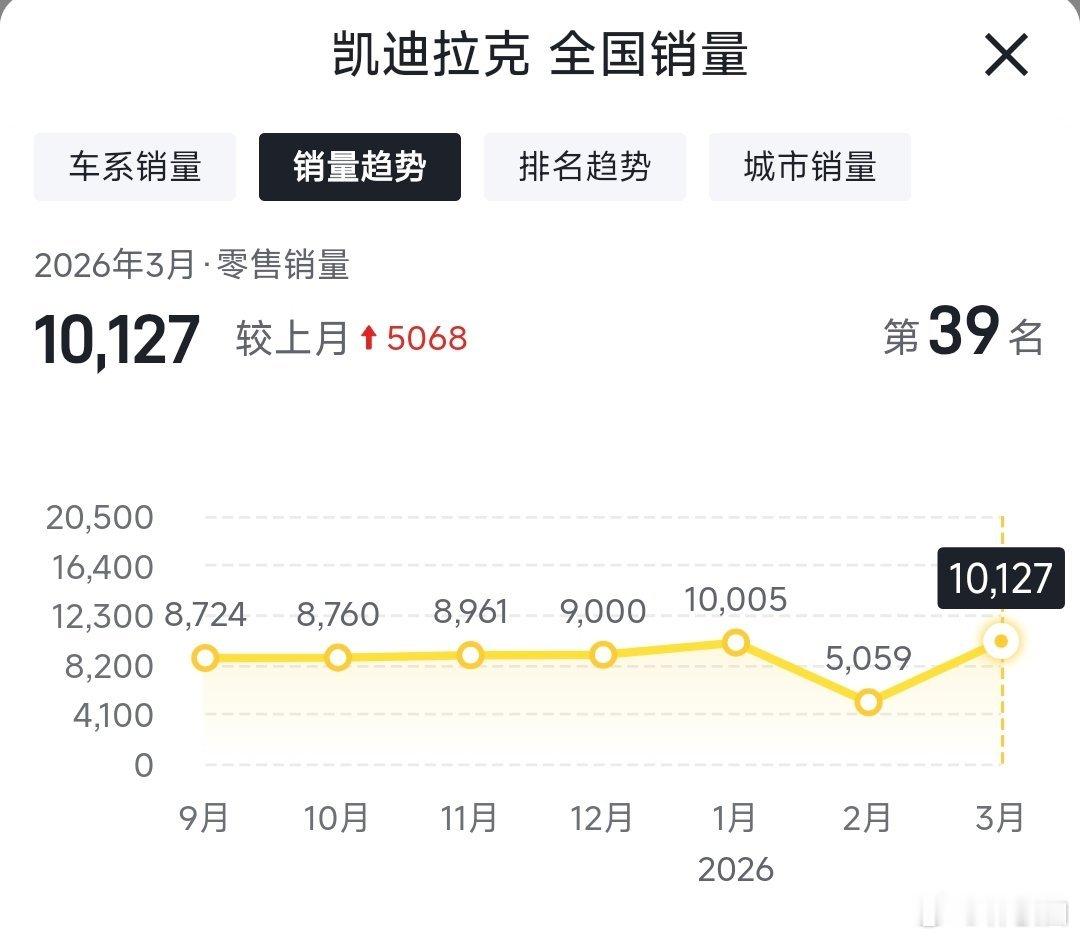Click the 10月 axis label
The width and height of the screenshot is (1080, 938).
pos(336,818)
